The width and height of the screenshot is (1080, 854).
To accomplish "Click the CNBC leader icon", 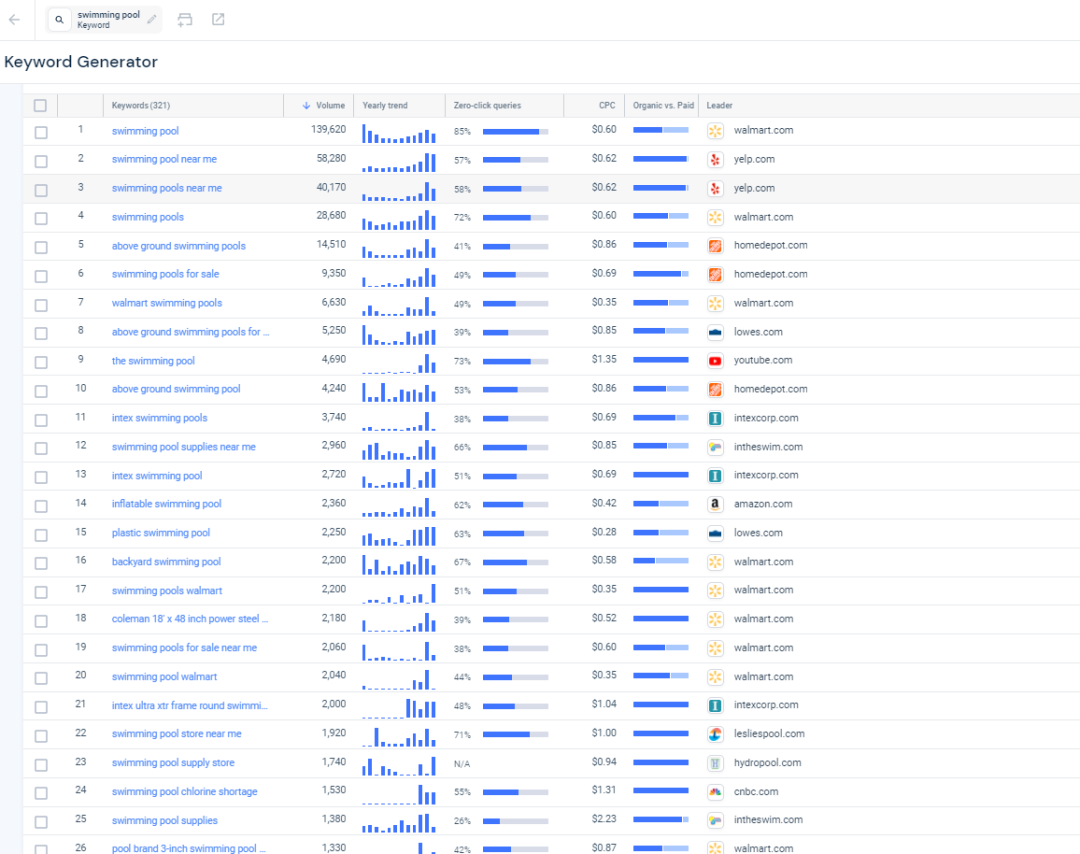I will pos(715,792).
